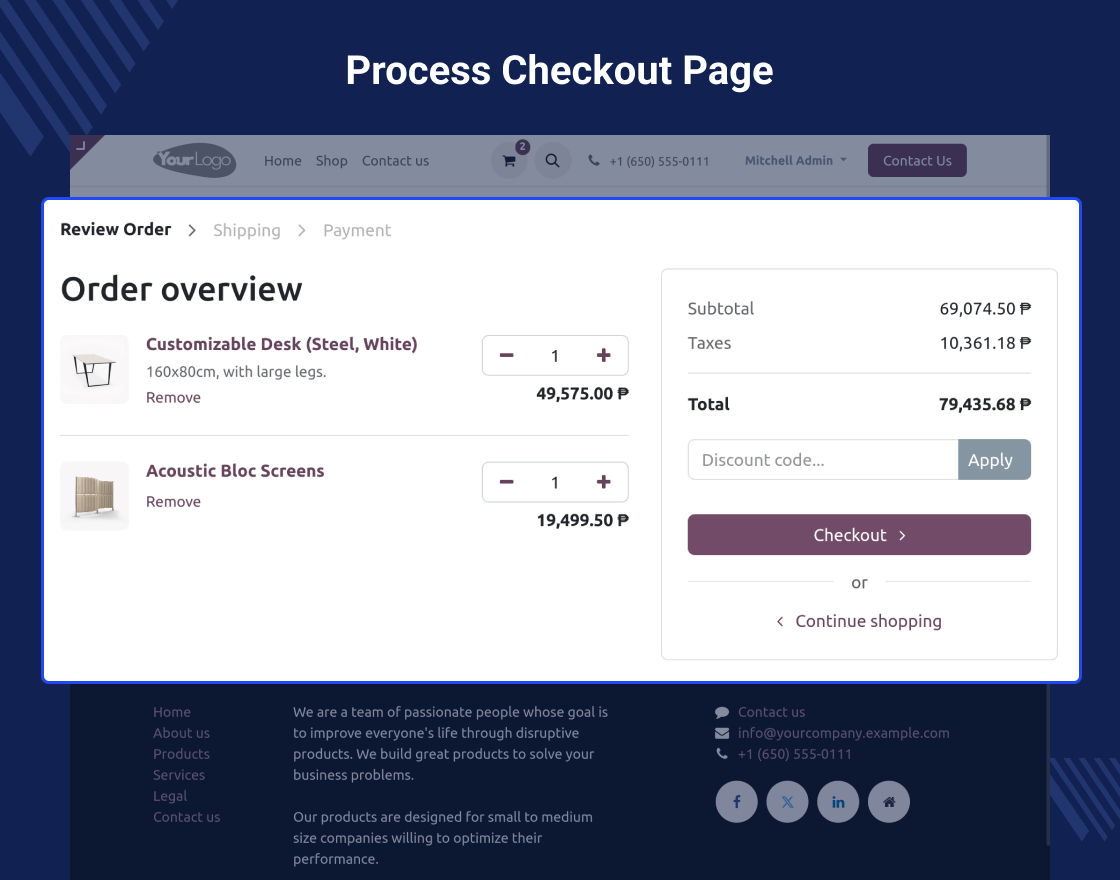
Task: Decrease quantity of Customizable Desk
Action: (506, 356)
